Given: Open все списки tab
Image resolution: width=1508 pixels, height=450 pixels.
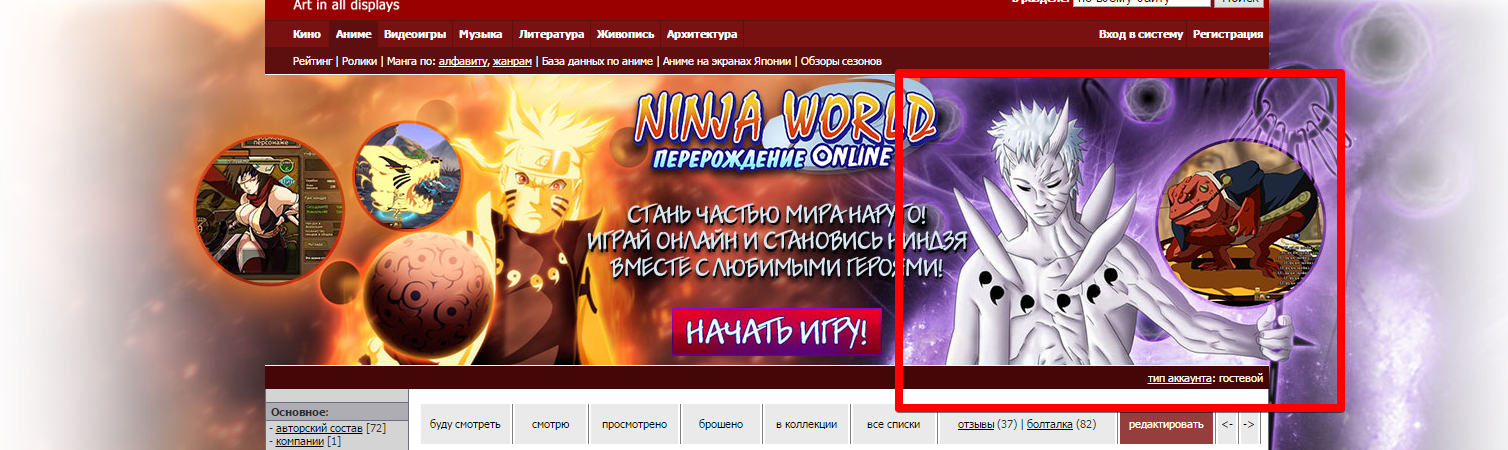Looking at the screenshot, I should (894, 424).
